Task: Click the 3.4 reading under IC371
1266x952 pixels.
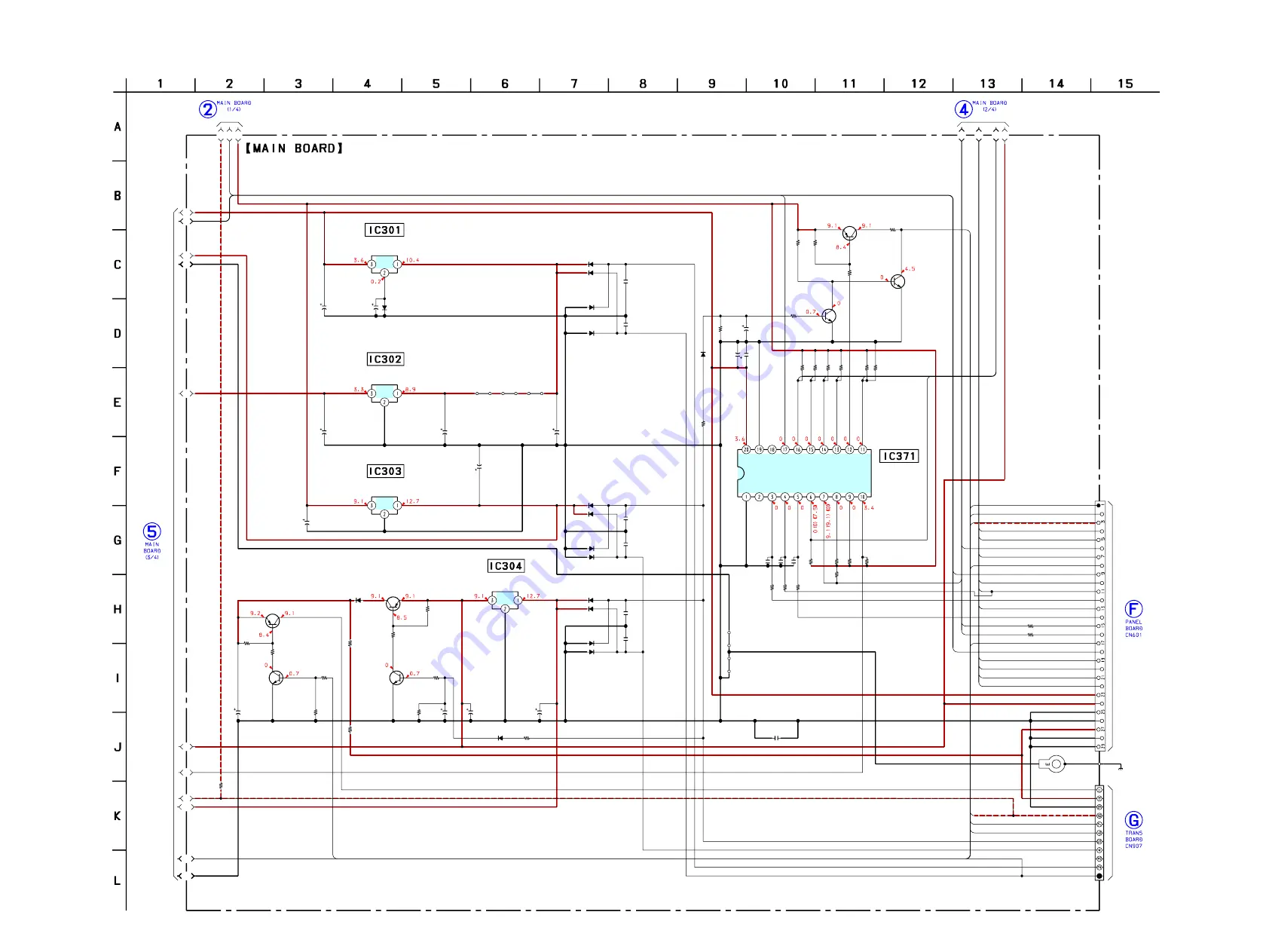Action: [869, 508]
